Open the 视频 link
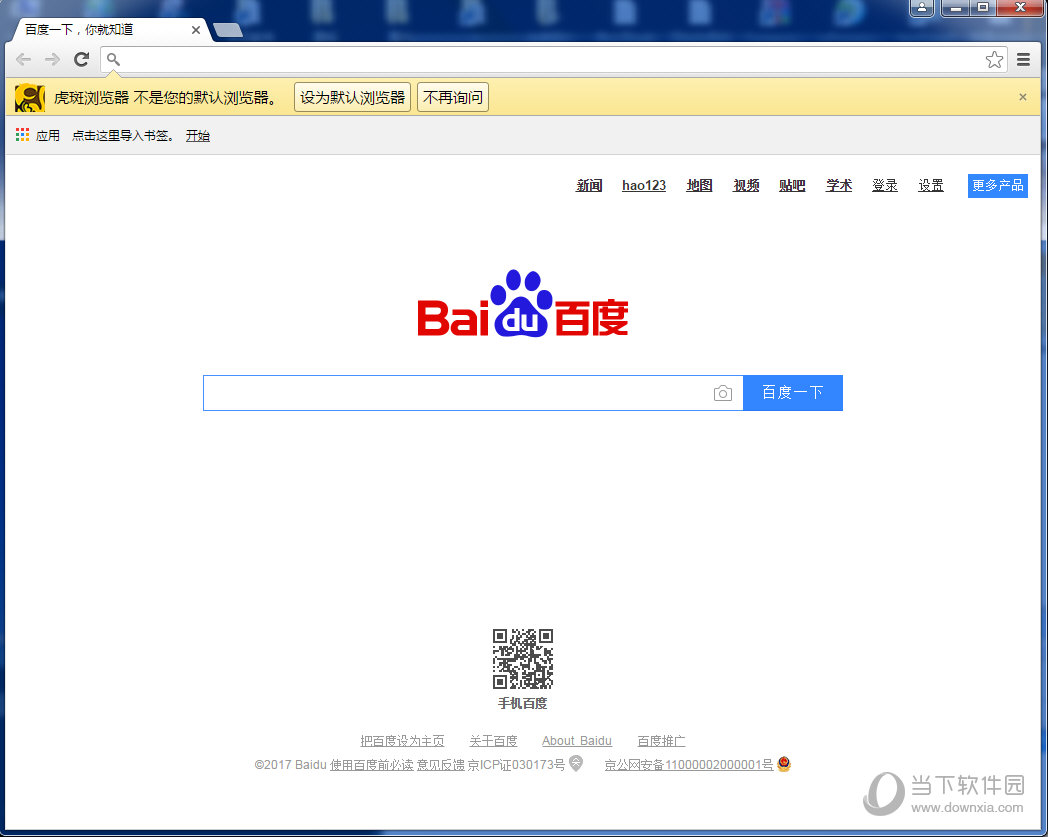 click(x=746, y=185)
